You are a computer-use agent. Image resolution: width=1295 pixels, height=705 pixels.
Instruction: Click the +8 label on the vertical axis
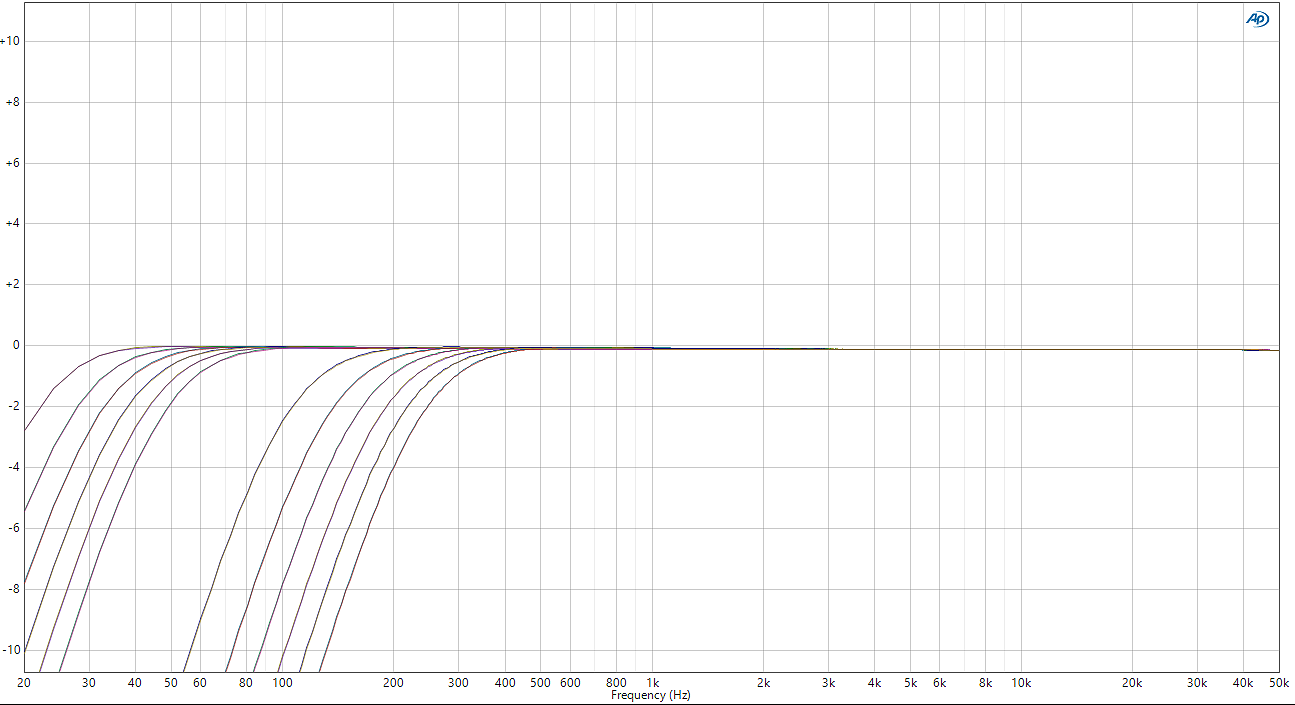pos(13,102)
